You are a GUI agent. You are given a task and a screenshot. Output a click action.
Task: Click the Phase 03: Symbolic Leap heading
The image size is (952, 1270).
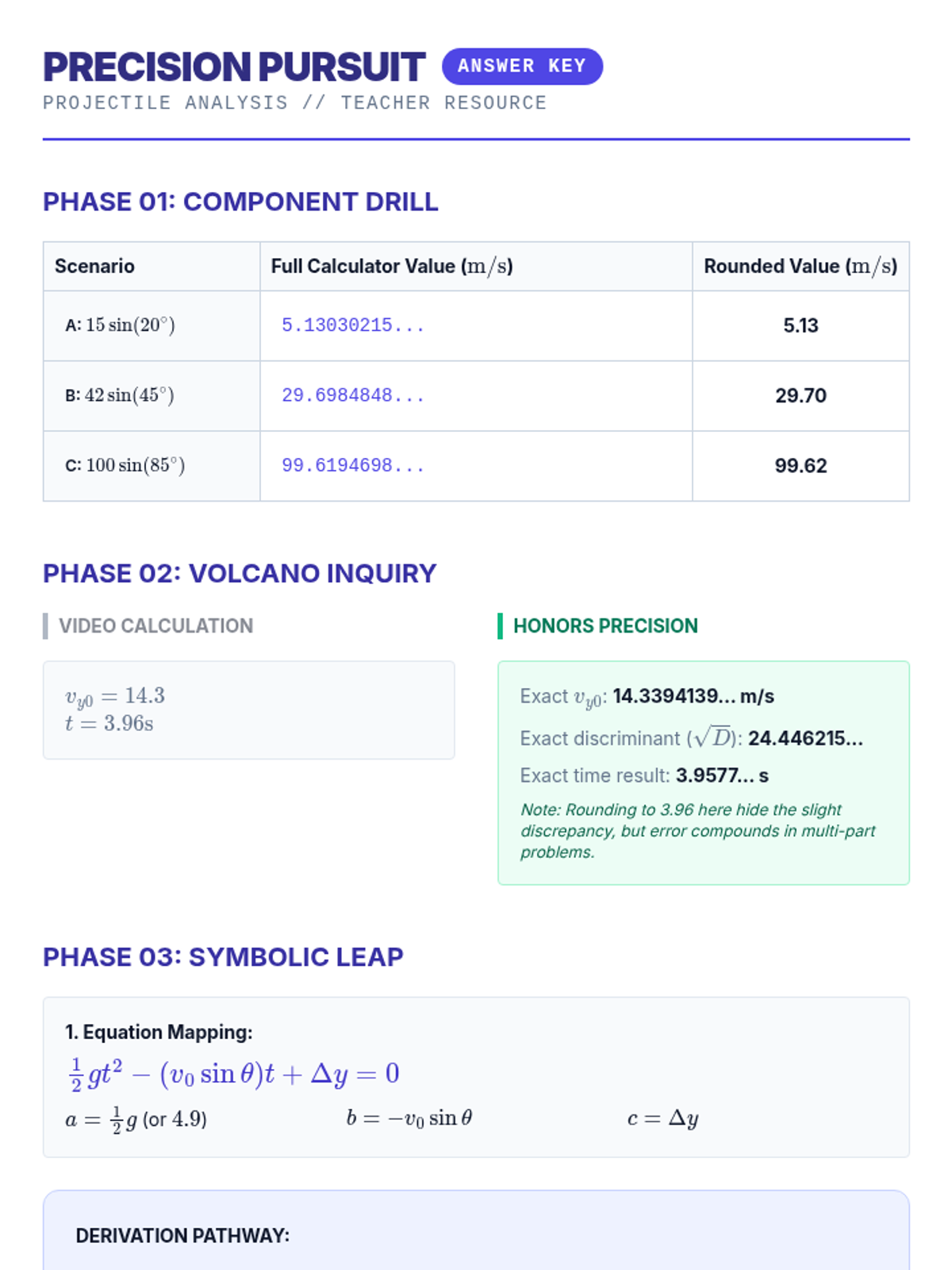[223, 956]
